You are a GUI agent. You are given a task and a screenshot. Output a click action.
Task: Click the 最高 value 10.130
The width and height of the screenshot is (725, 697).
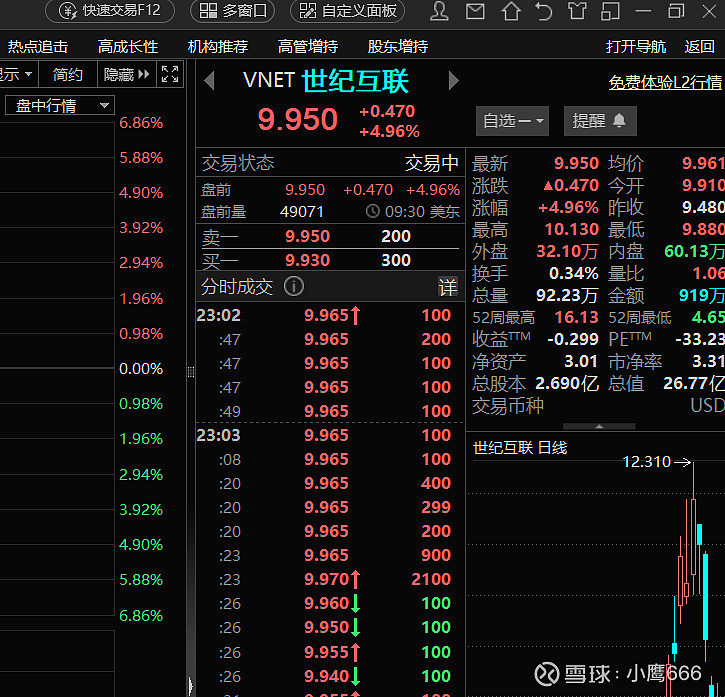point(571,229)
